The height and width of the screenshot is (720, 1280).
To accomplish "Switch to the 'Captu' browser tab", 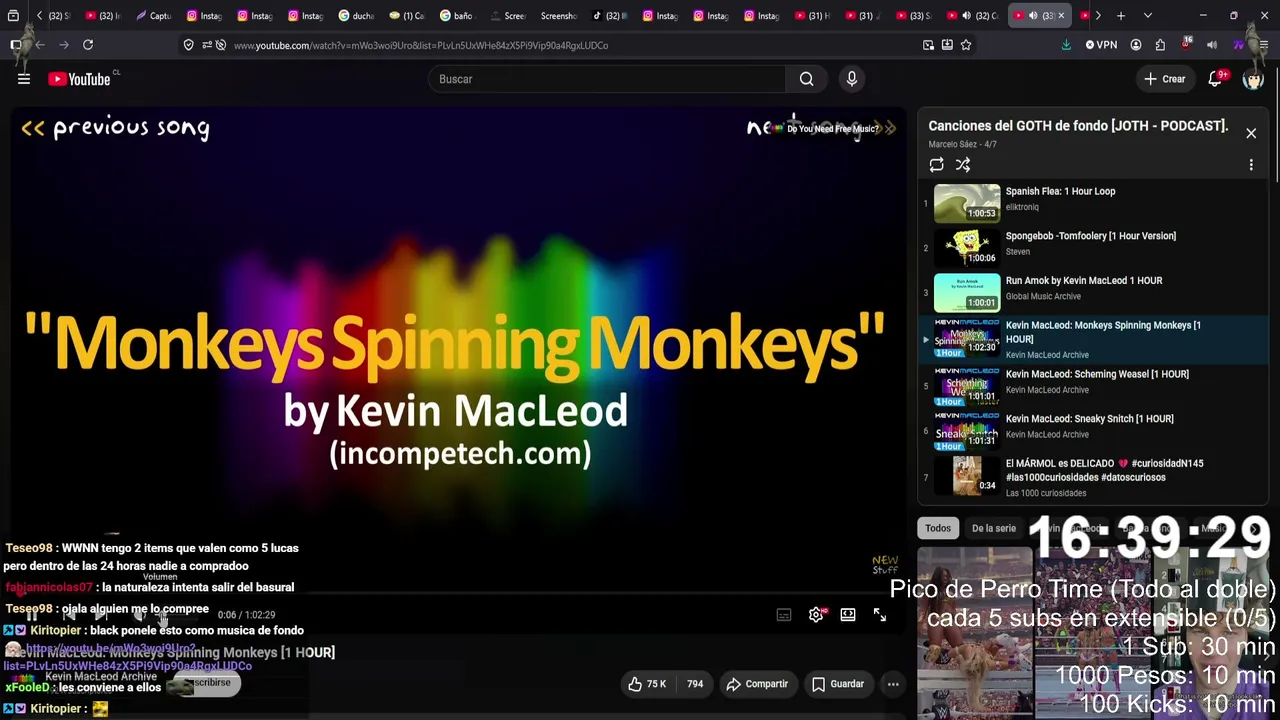I will (152, 16).
